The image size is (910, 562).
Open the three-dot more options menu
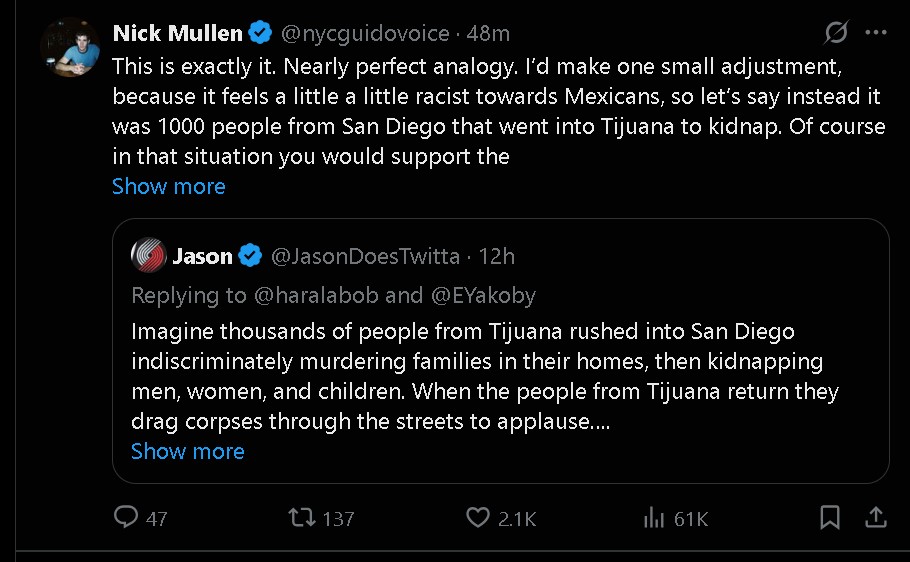click(x=876, y=33)
